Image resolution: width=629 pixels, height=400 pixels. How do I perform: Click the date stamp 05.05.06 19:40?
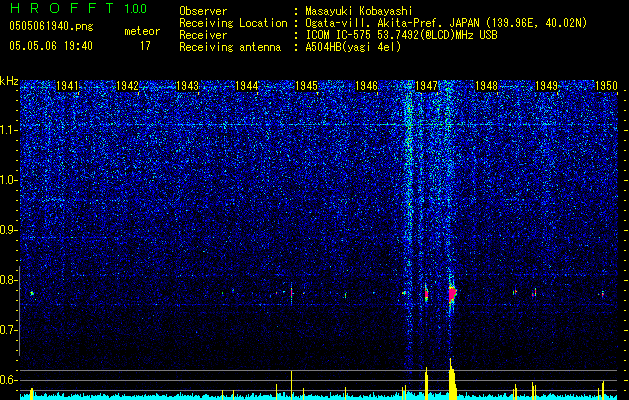pos(51,46)
